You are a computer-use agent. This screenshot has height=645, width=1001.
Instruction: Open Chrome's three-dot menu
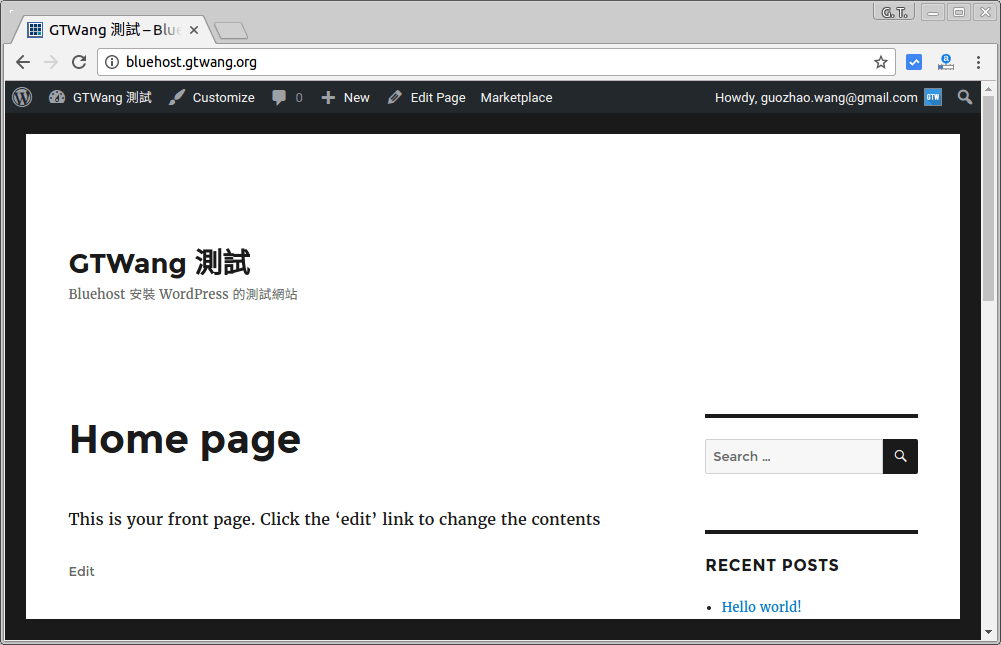[979, 62]
